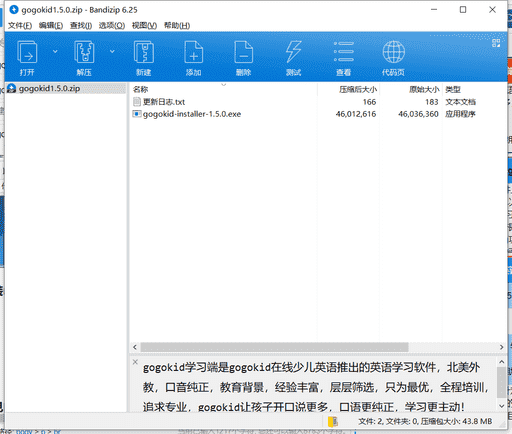Viewport: 512px width, 434px height.
Task: Click the file list horizontal scrollbar thumb
Action: pos(274,347)
